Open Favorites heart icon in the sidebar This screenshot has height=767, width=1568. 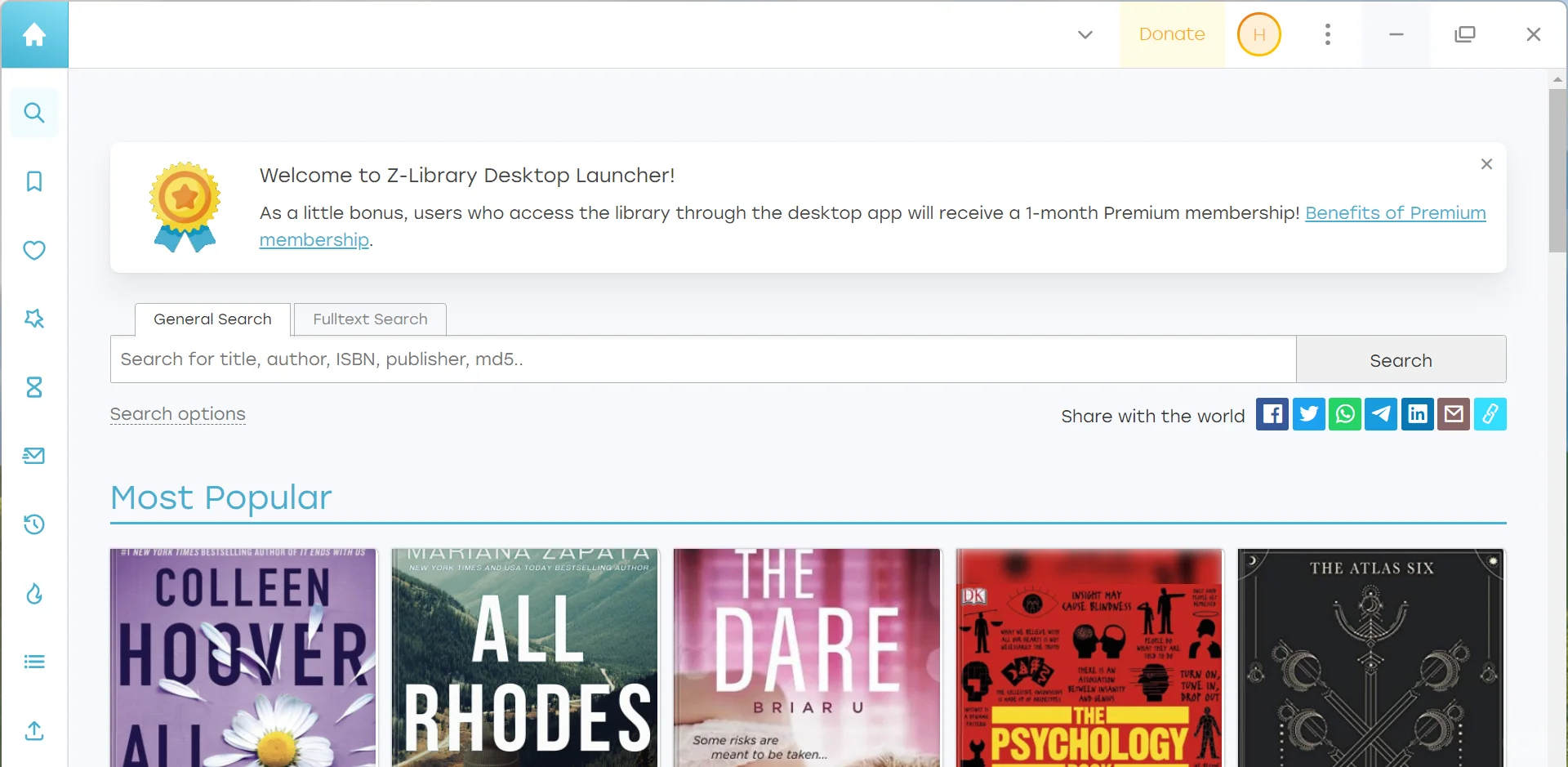click(x=34, y=250)
